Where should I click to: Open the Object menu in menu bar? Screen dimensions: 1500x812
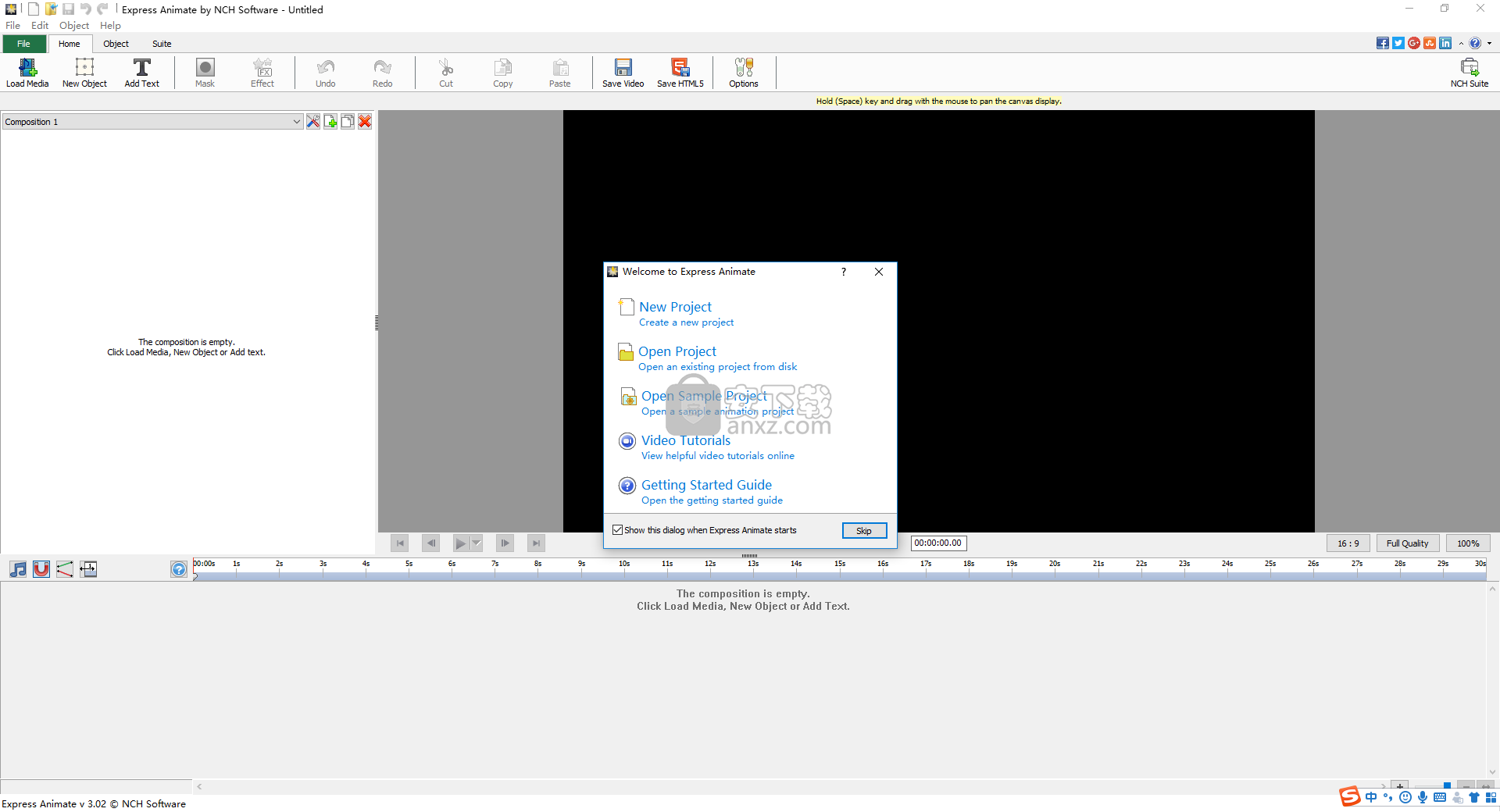74,26
